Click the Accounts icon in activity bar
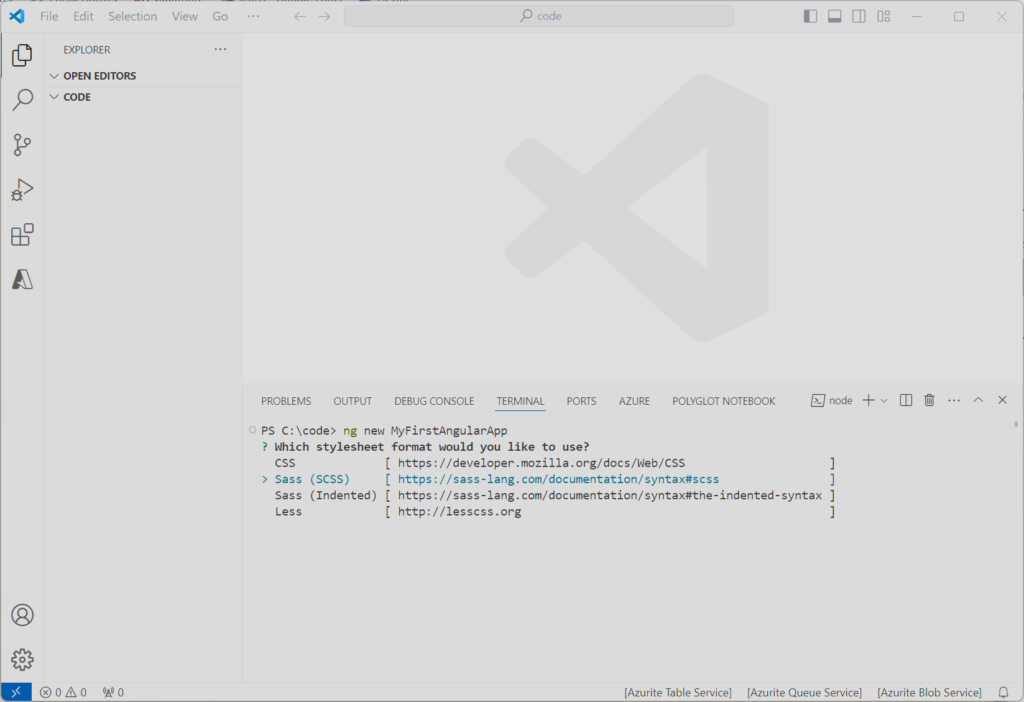This screenshot has height=702, width=1024. (22, 615)
